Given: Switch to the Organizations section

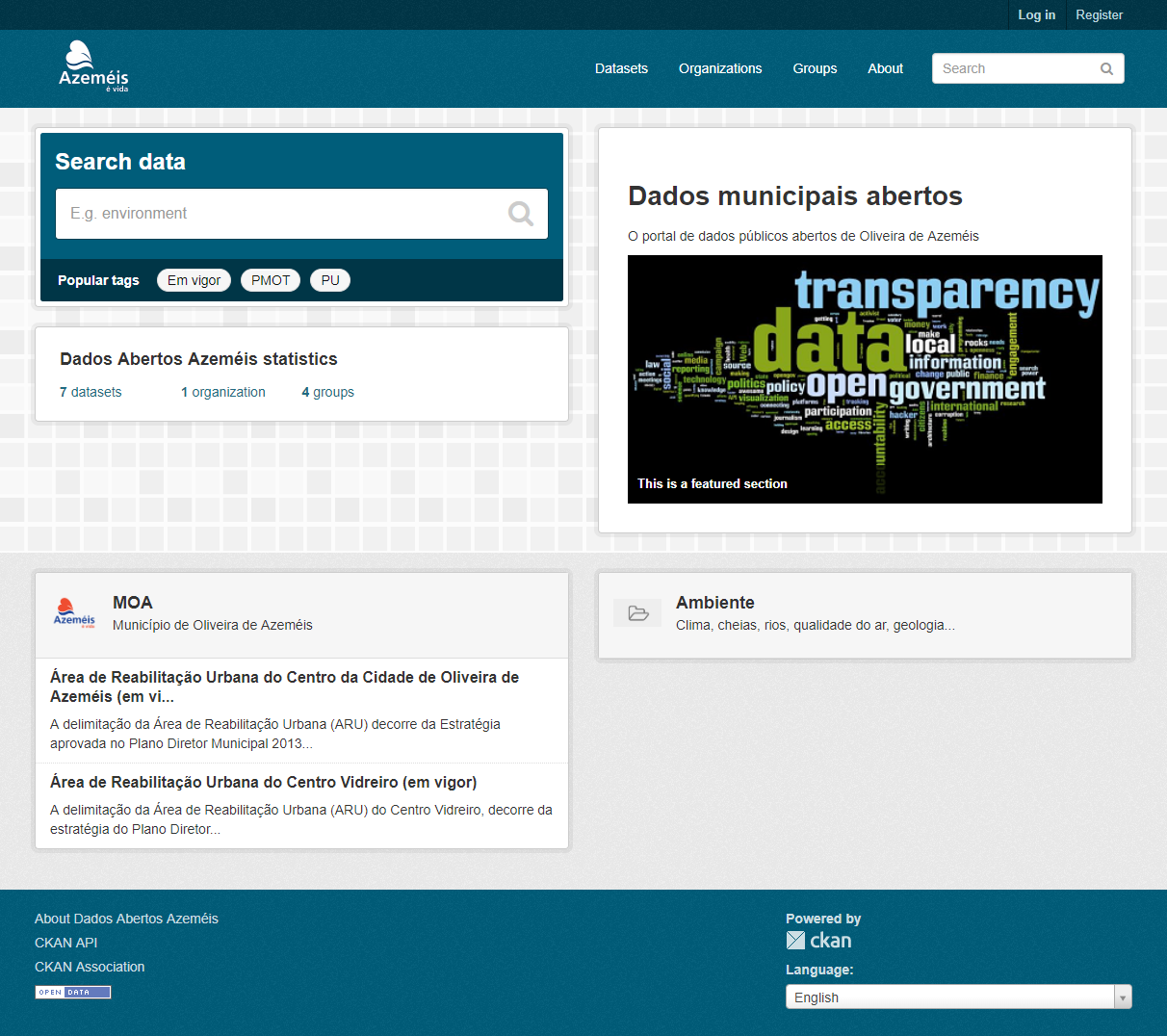Looking at the screenshot, I should 720,68.
